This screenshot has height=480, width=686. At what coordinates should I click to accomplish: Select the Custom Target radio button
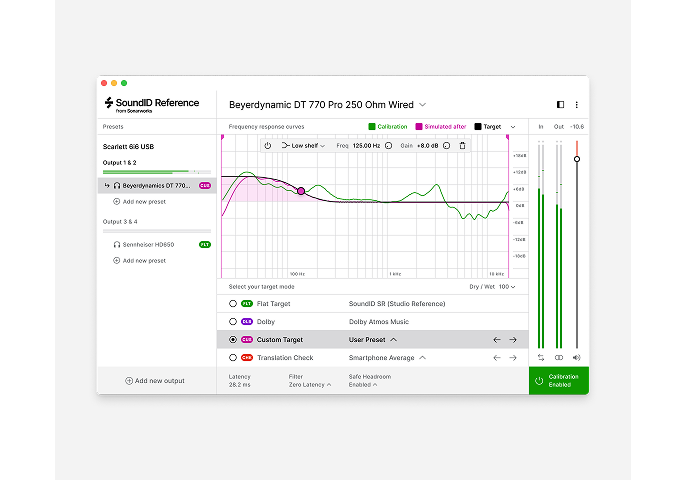[x=233, y=340]
